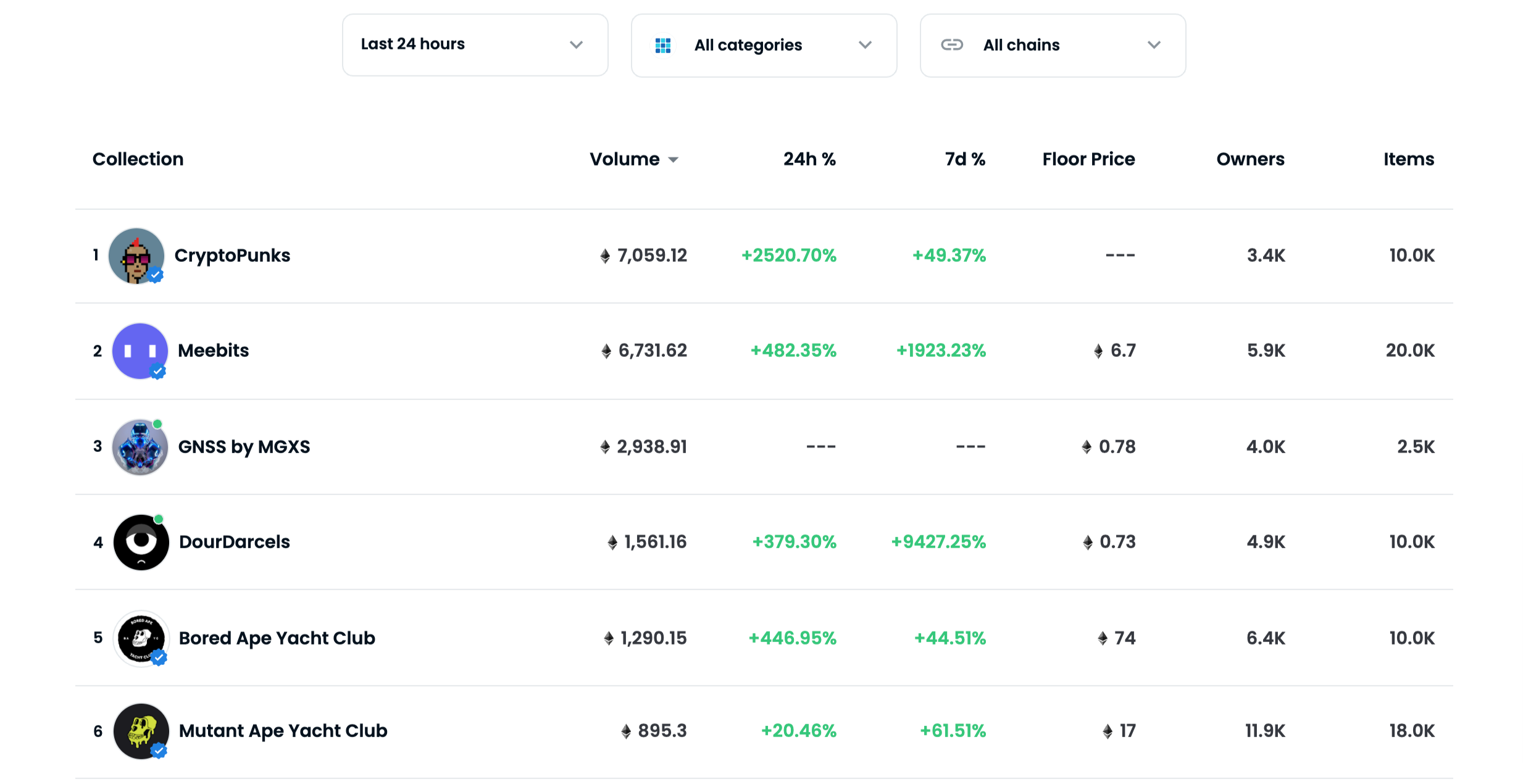
Task: Open the Mutant Ape Yacht Club avatar
Action: 141,731
